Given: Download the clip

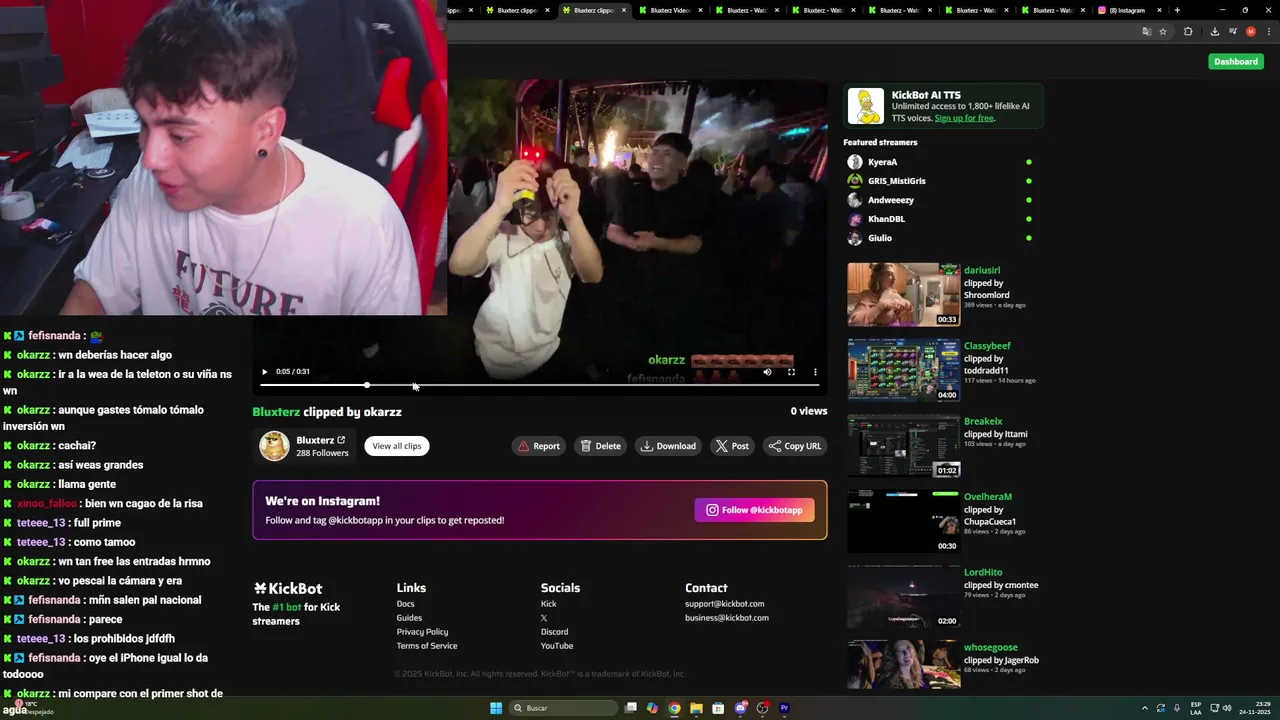Looking at the screenshot, I should (668, 446).
